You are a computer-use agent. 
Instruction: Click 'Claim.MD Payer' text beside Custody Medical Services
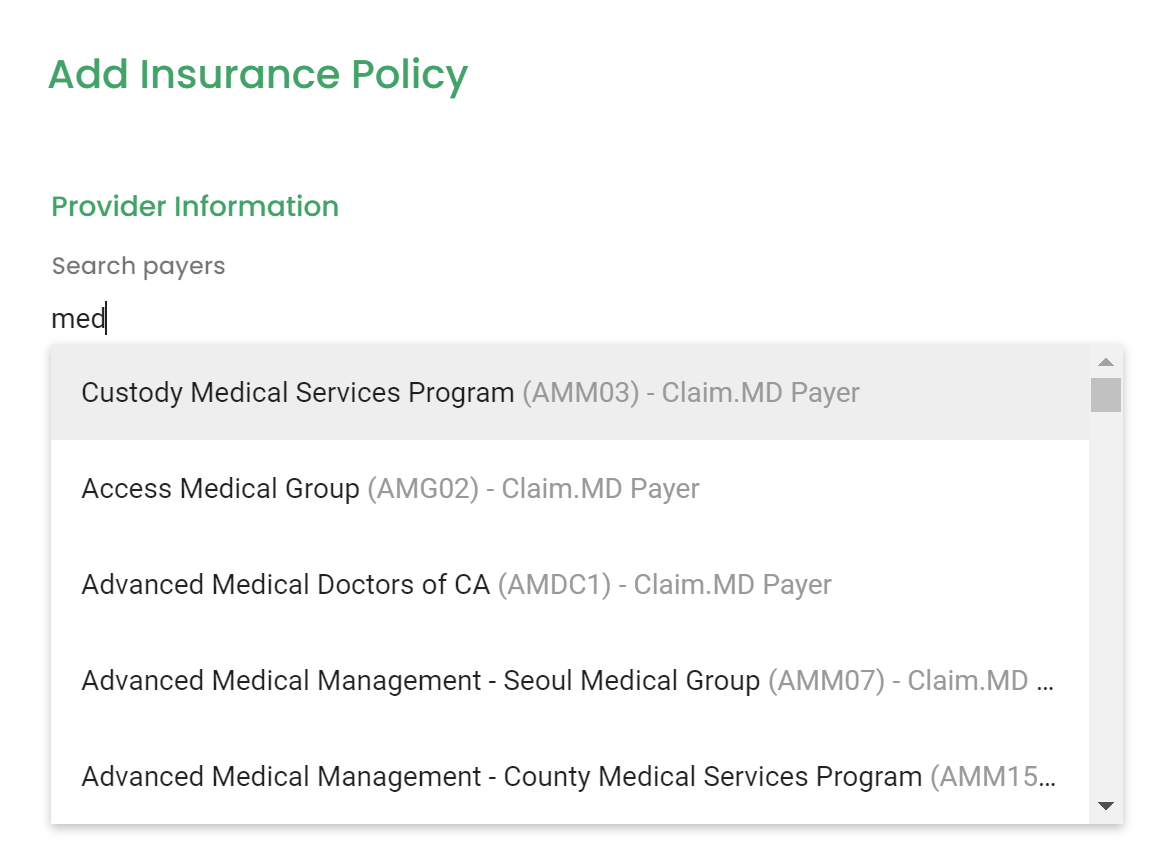761,393
